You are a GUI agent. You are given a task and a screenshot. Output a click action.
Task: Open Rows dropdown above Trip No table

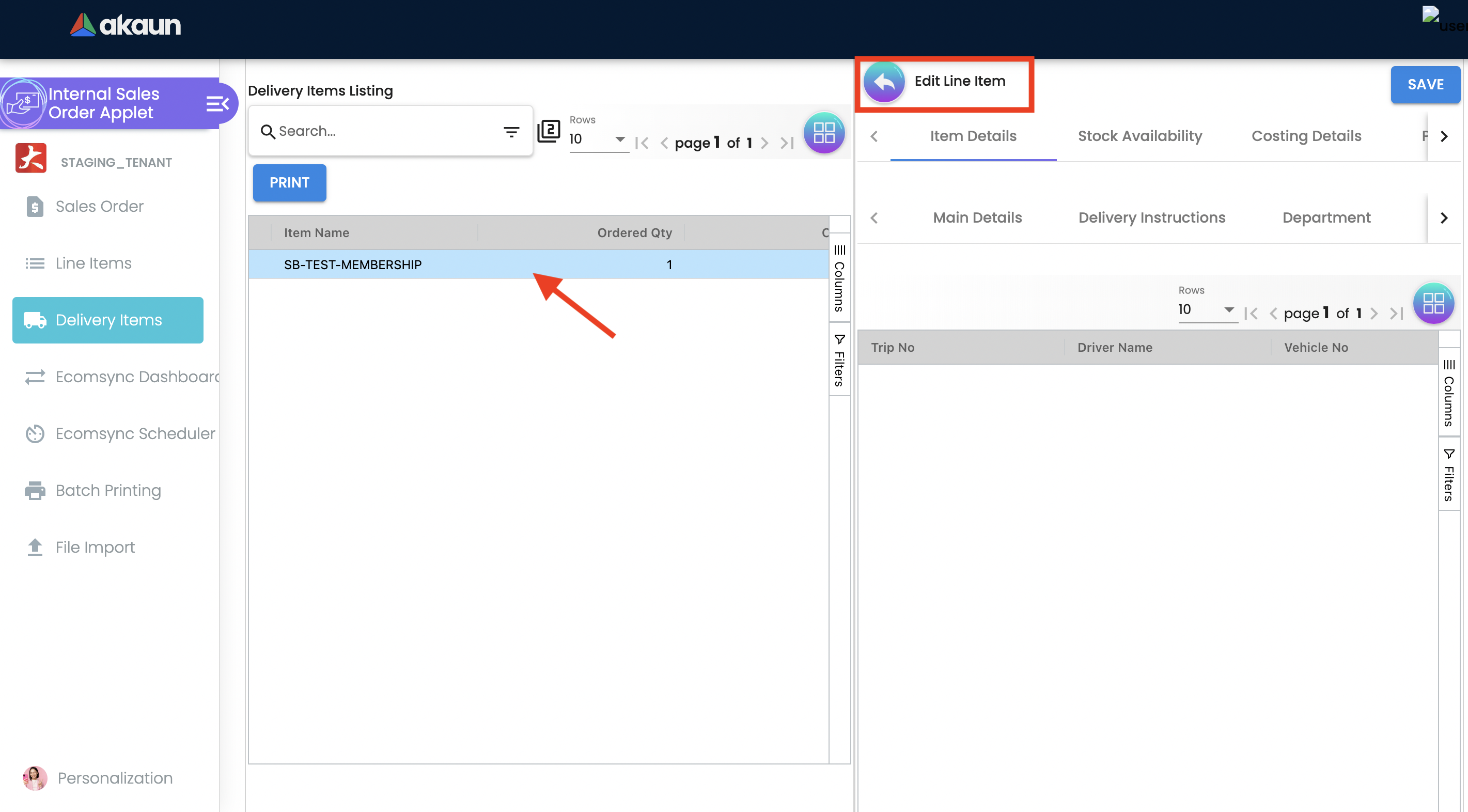pos(1207,309)
